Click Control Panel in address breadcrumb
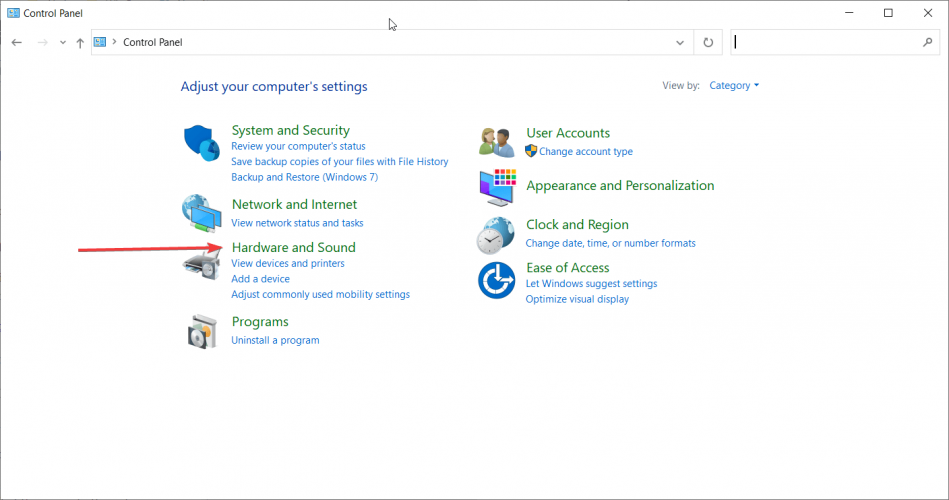949x500 pixels. (152, 42)
